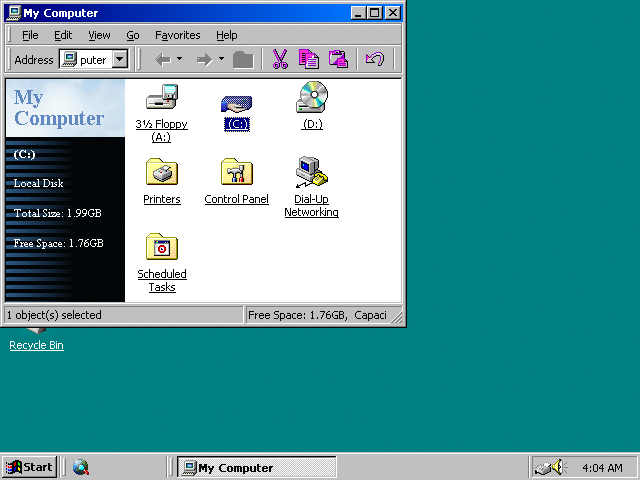The width and height of the screenshot is (640, 480).
Task: Click the Printers label link
Action: (x=162, y=199)
